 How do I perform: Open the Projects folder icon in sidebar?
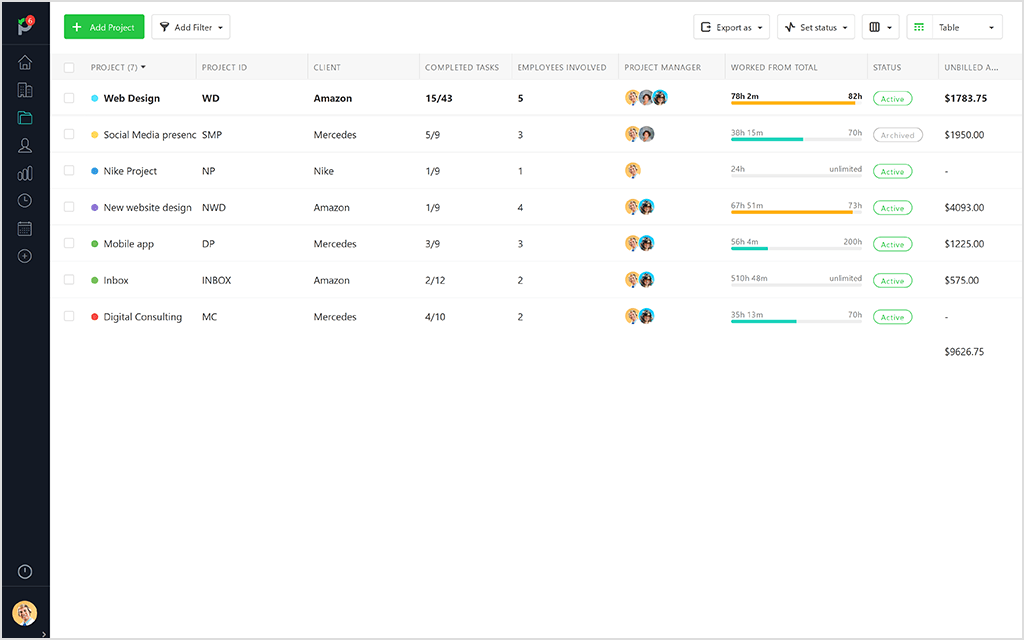coord(24,117)
